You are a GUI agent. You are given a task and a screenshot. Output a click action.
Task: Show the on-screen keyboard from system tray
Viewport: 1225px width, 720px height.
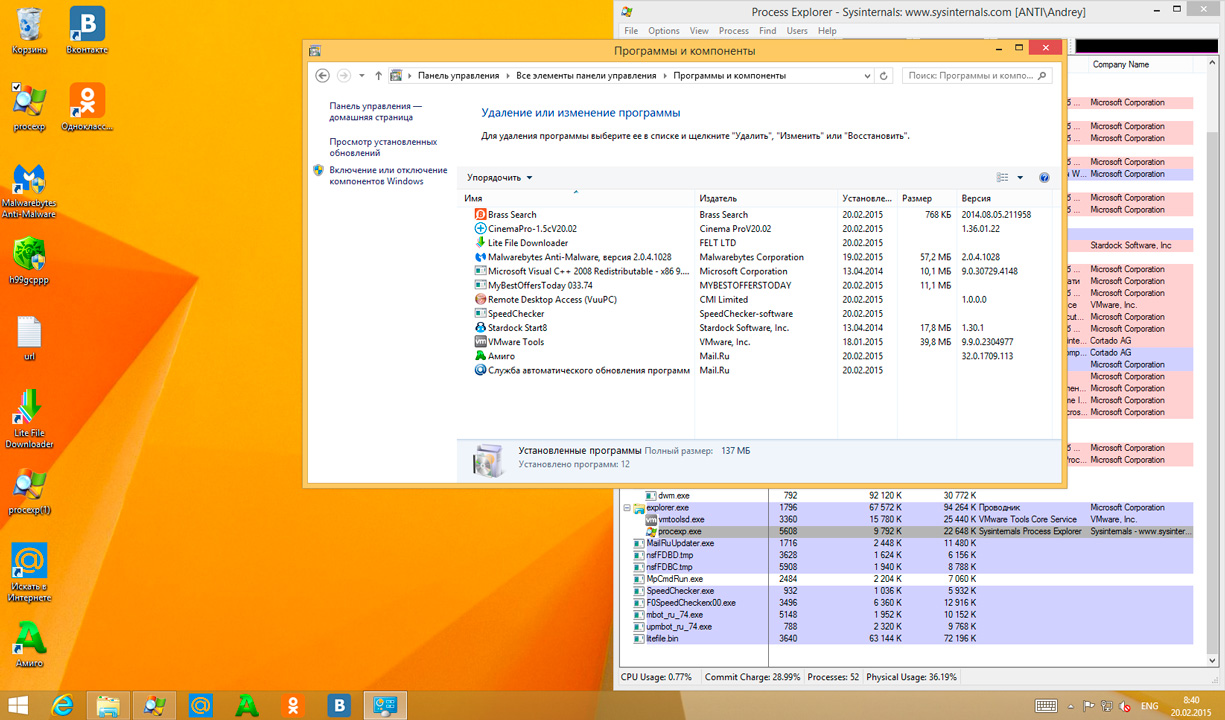[1047, 706]
